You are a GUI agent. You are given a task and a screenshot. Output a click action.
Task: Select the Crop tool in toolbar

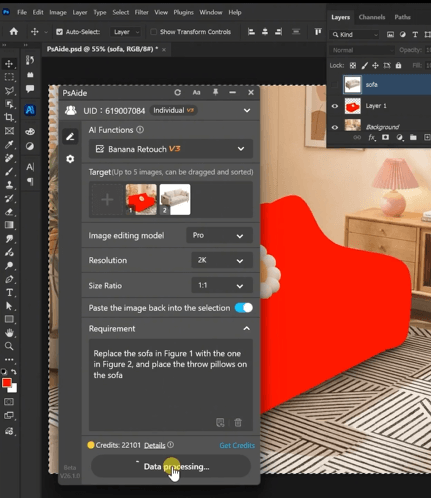coord(9,117)
